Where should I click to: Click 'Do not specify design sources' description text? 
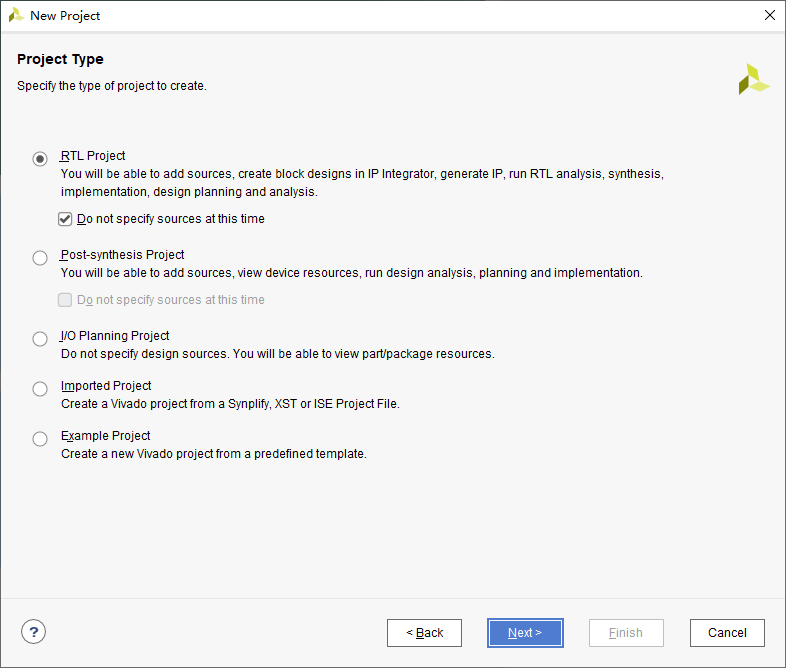(278, 354)
